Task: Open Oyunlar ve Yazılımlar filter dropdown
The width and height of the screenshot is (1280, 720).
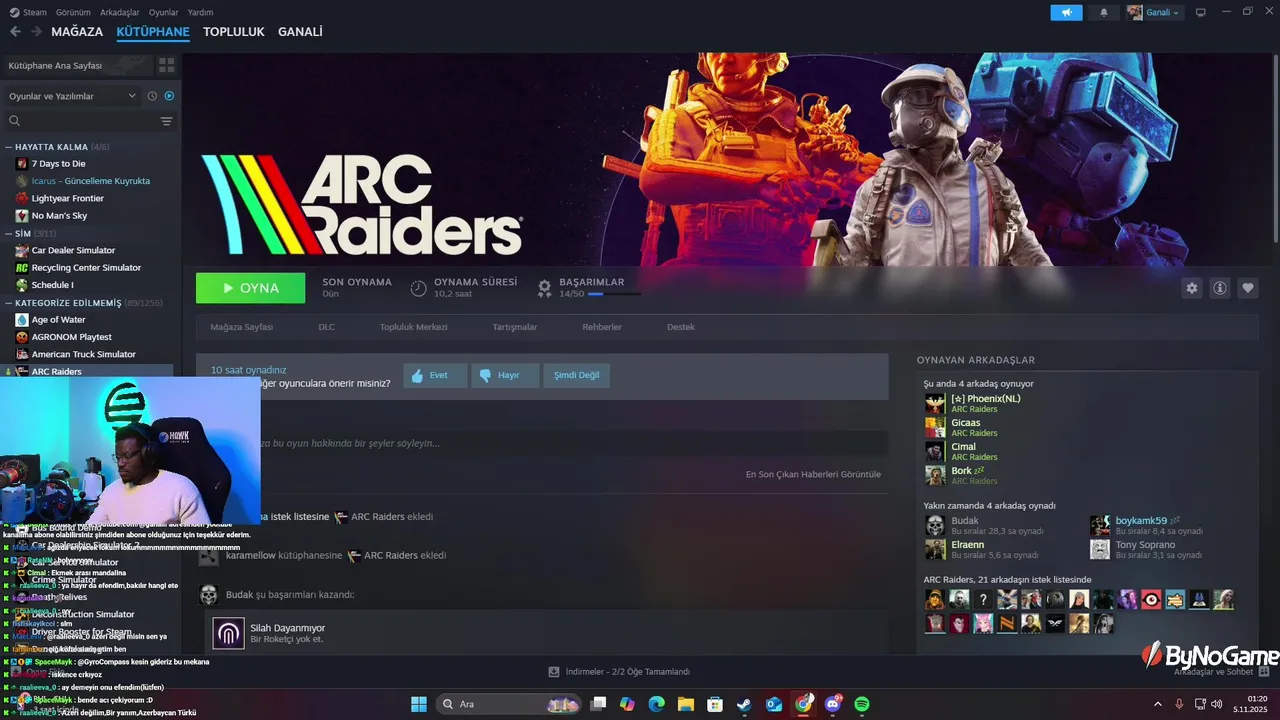Action: 72,96
